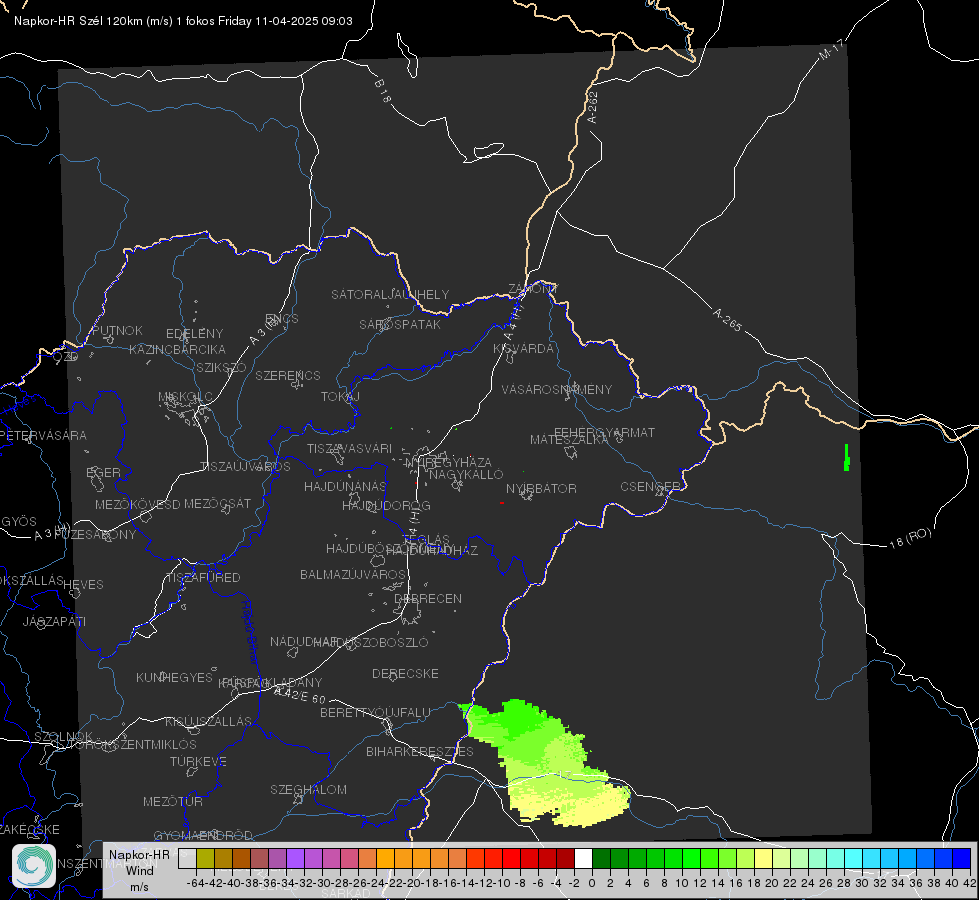979x900 pixels.
Task: Click the B 18 road label
Action: (x=382, y=91)
